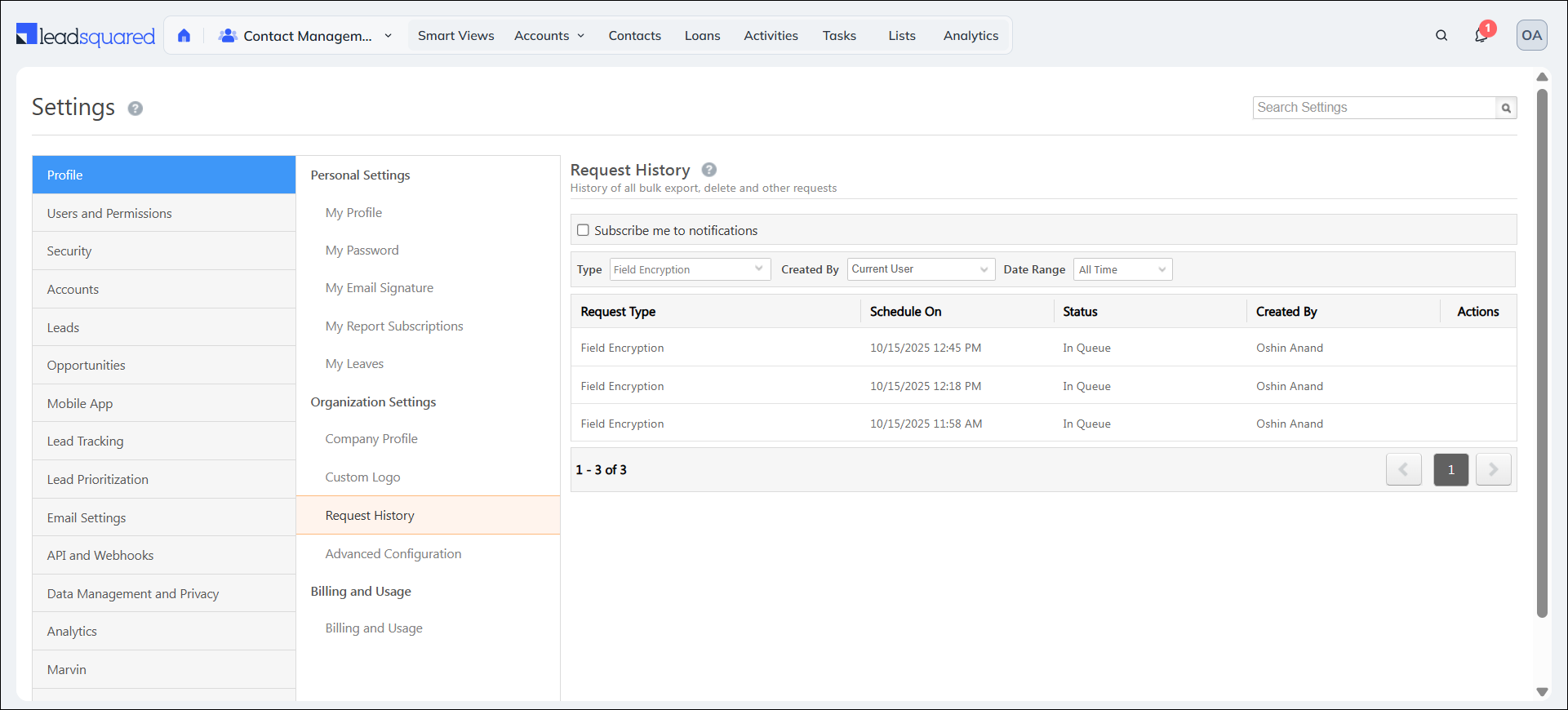Go to next page of request history
This screenshot has height=710, width=1568.
(x=1493, y=469)
